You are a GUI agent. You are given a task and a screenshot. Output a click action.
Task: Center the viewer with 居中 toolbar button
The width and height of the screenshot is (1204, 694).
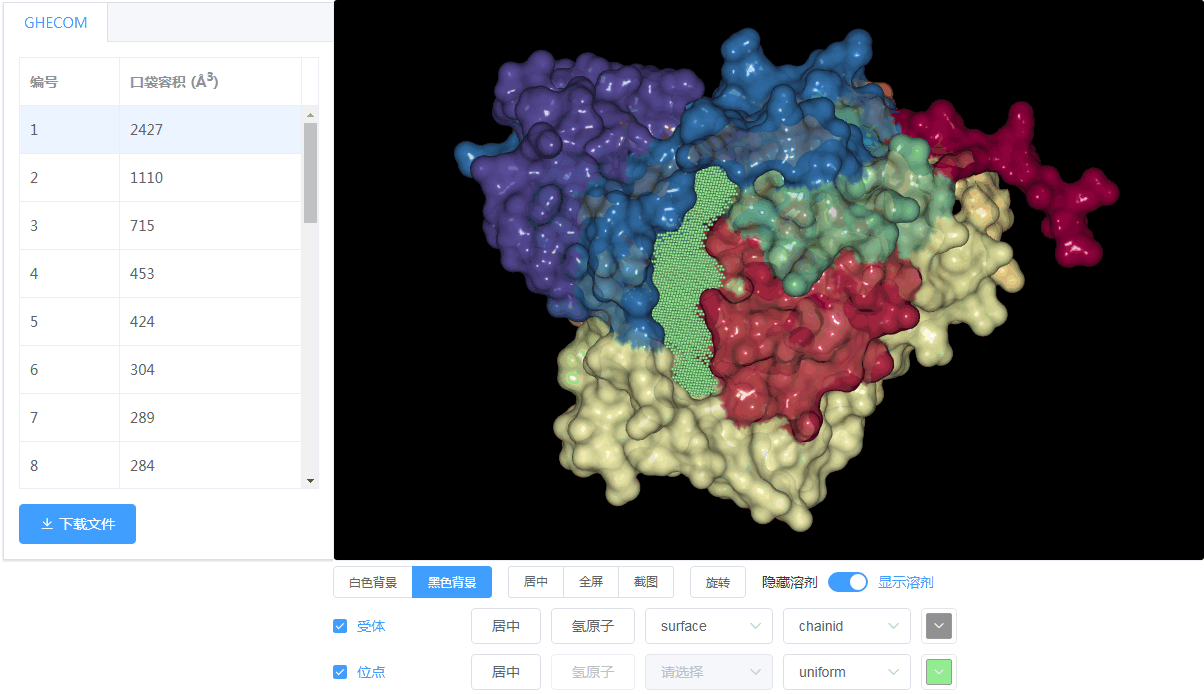pos(536,582)
